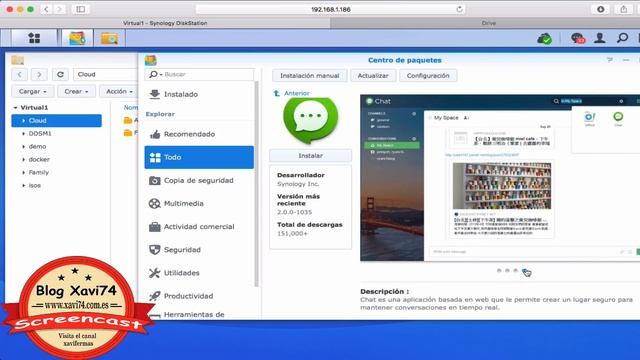Select first screenshot carousel dot
The width and height of the screenshot is (640, 360).
tap(499, 271)
